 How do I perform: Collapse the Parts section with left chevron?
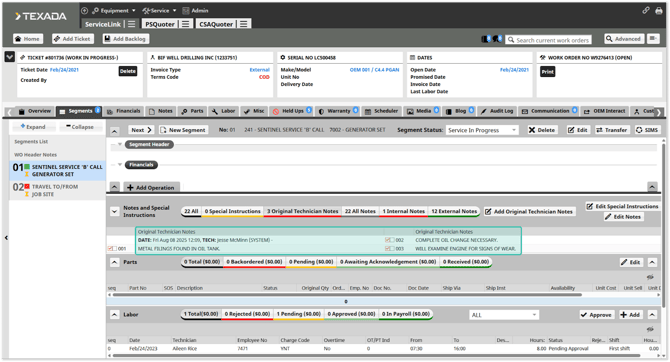tap(114, 262)
